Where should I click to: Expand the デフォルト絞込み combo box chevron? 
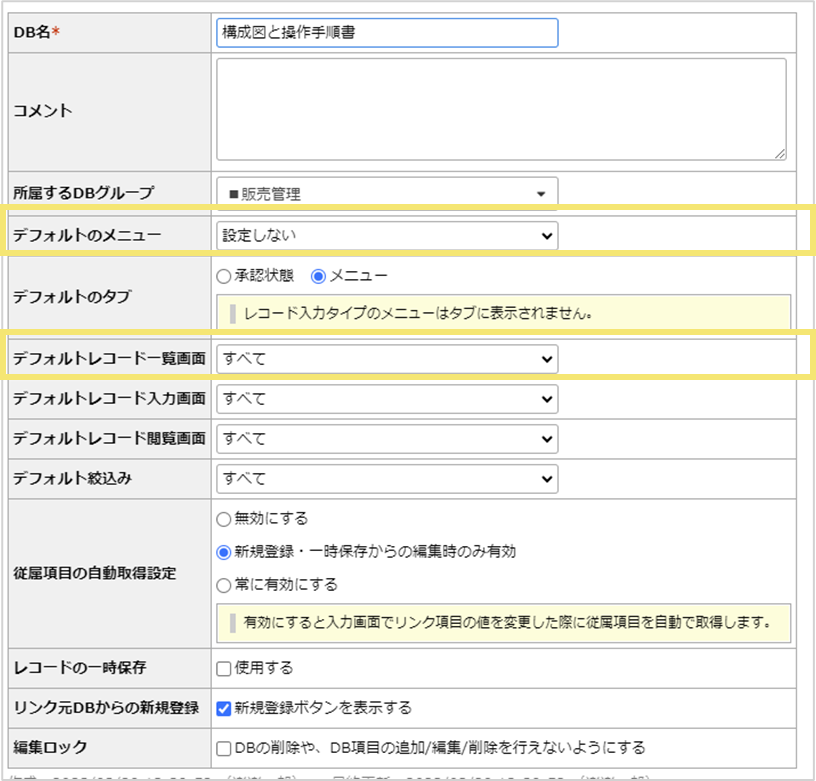pos(545,478)
